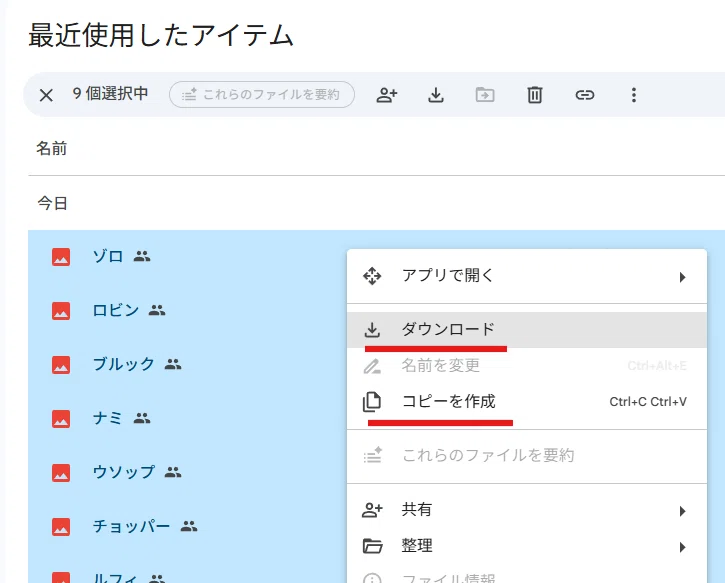
Task: Click the shared people icon beside ブルック
Action: 173,364
